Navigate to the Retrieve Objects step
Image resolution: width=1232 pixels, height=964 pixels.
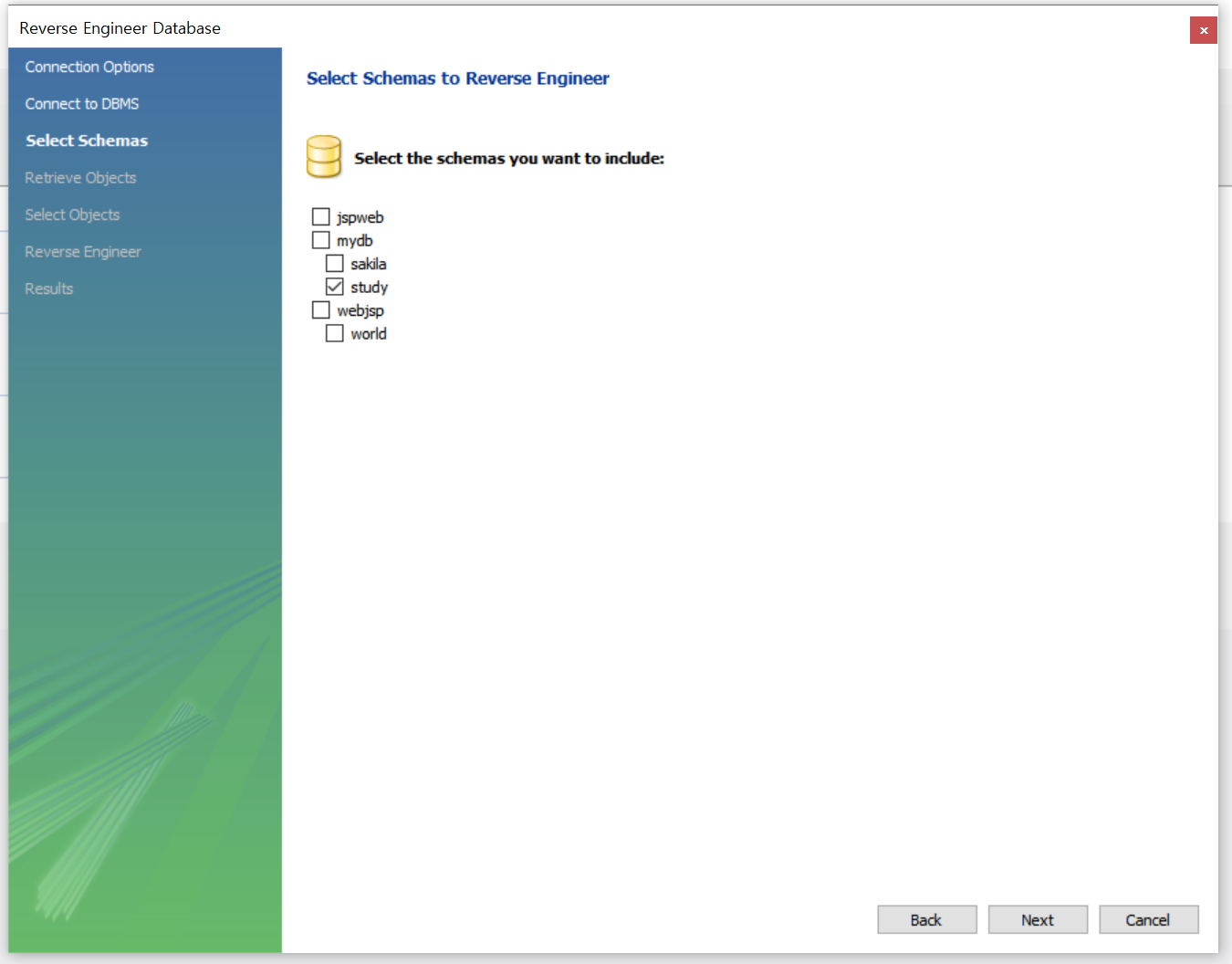80,177
